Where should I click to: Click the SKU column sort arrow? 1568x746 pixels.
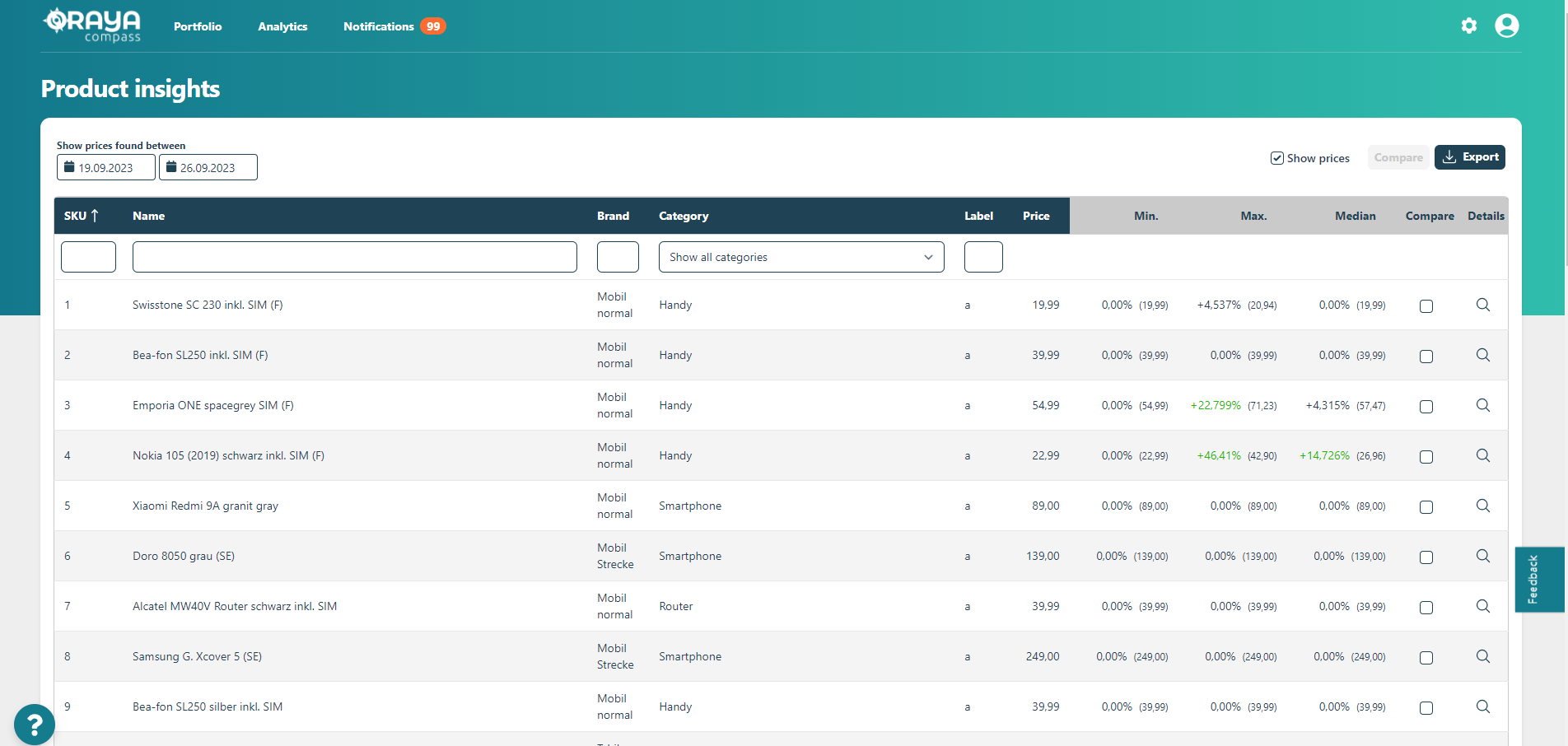[96, 215]
